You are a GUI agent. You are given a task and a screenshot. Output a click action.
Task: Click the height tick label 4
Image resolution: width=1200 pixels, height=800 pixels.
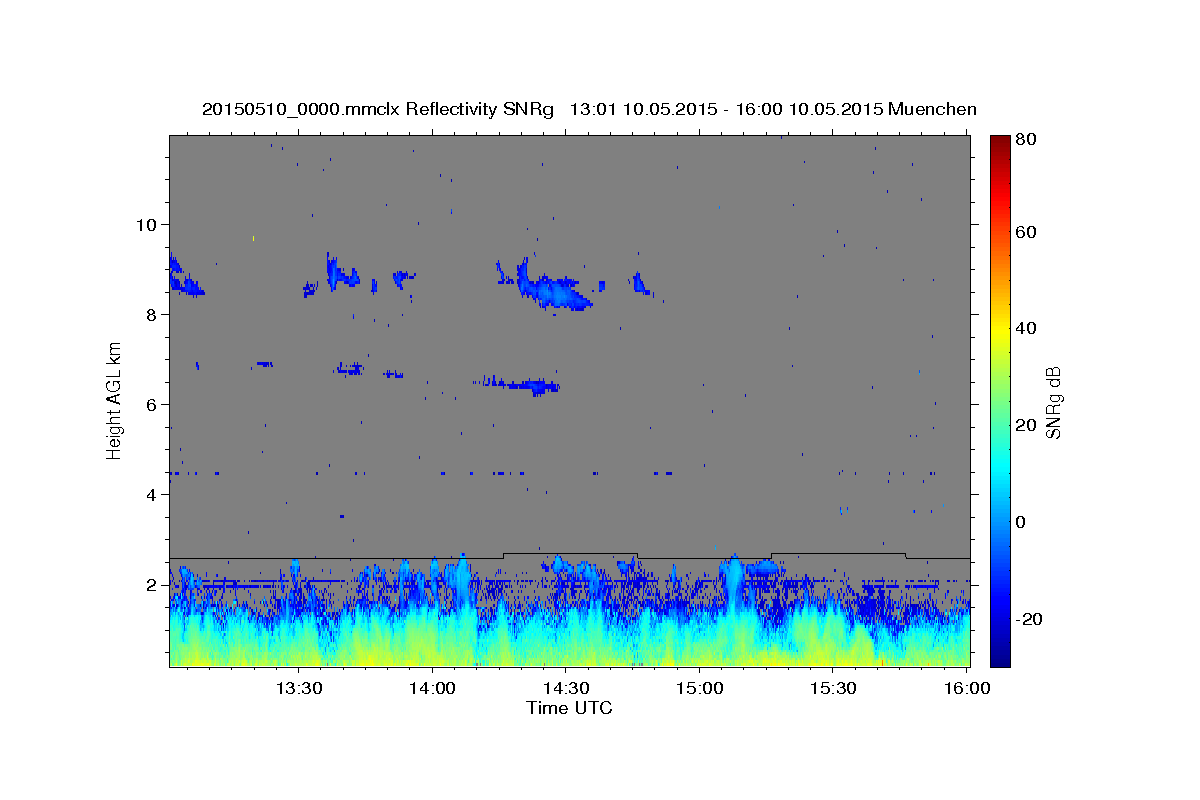tap(149, 494)
